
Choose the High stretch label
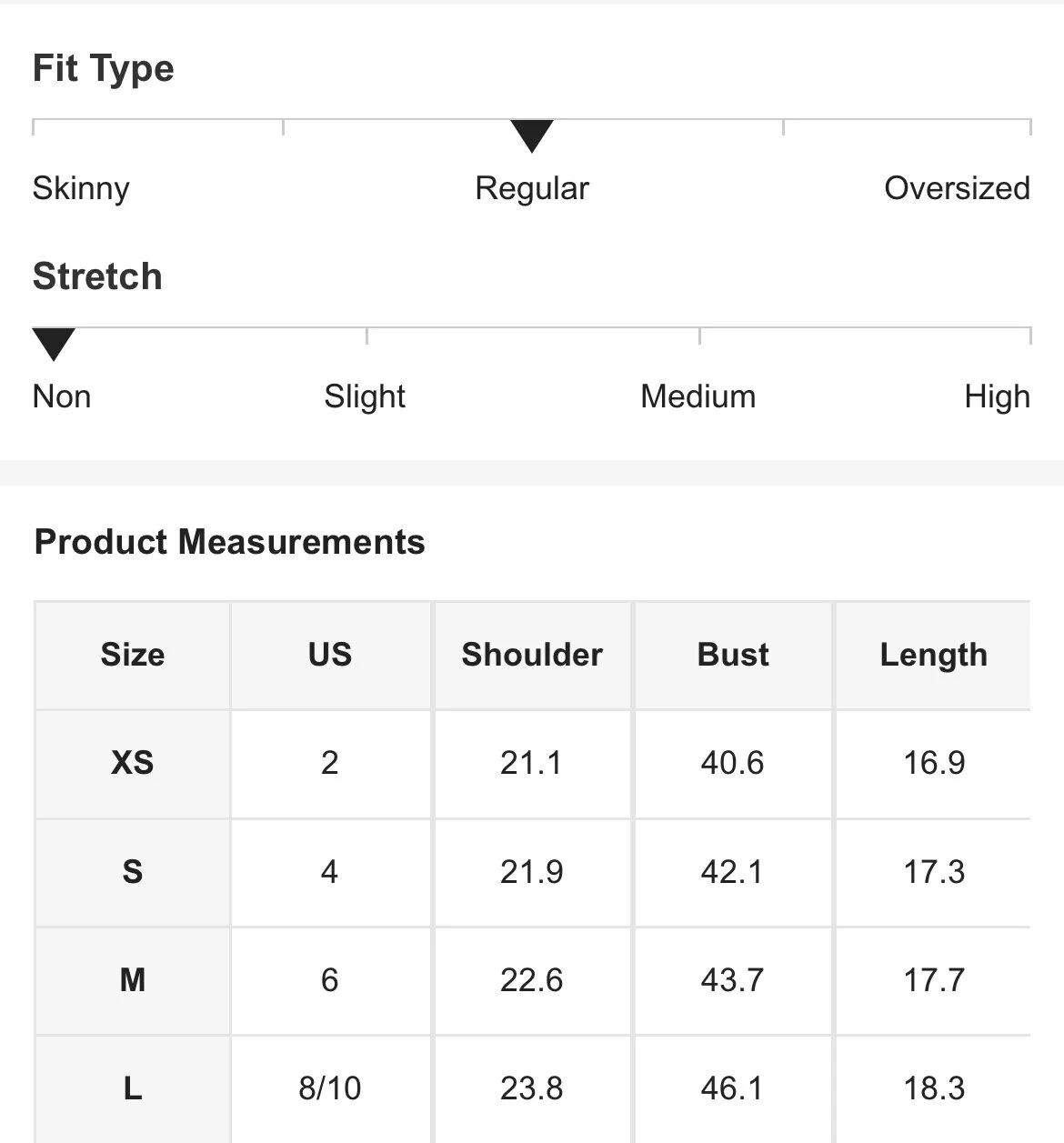pos(998,396)
